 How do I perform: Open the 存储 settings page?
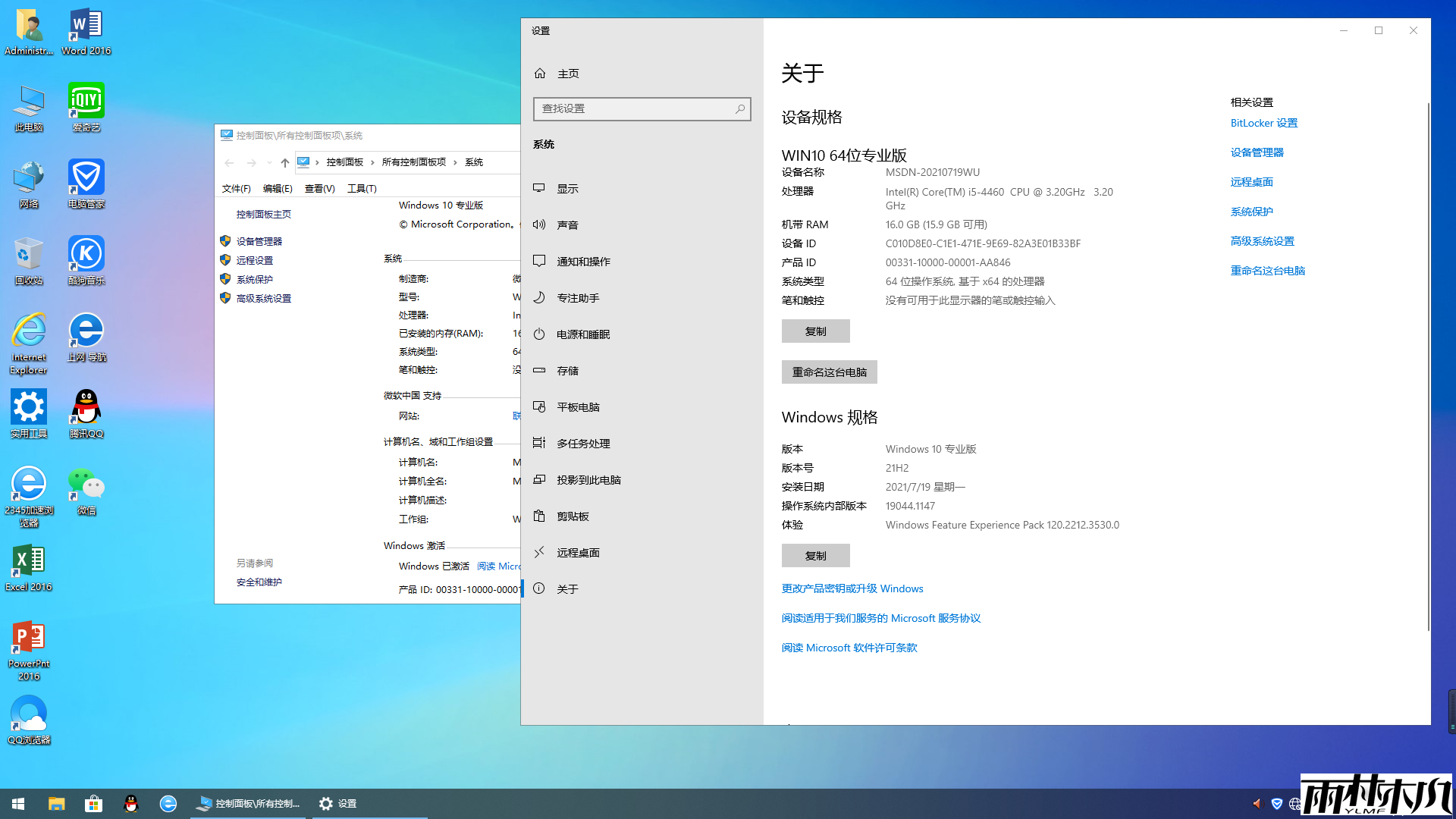pyautogui.click(x=642, y=371)
